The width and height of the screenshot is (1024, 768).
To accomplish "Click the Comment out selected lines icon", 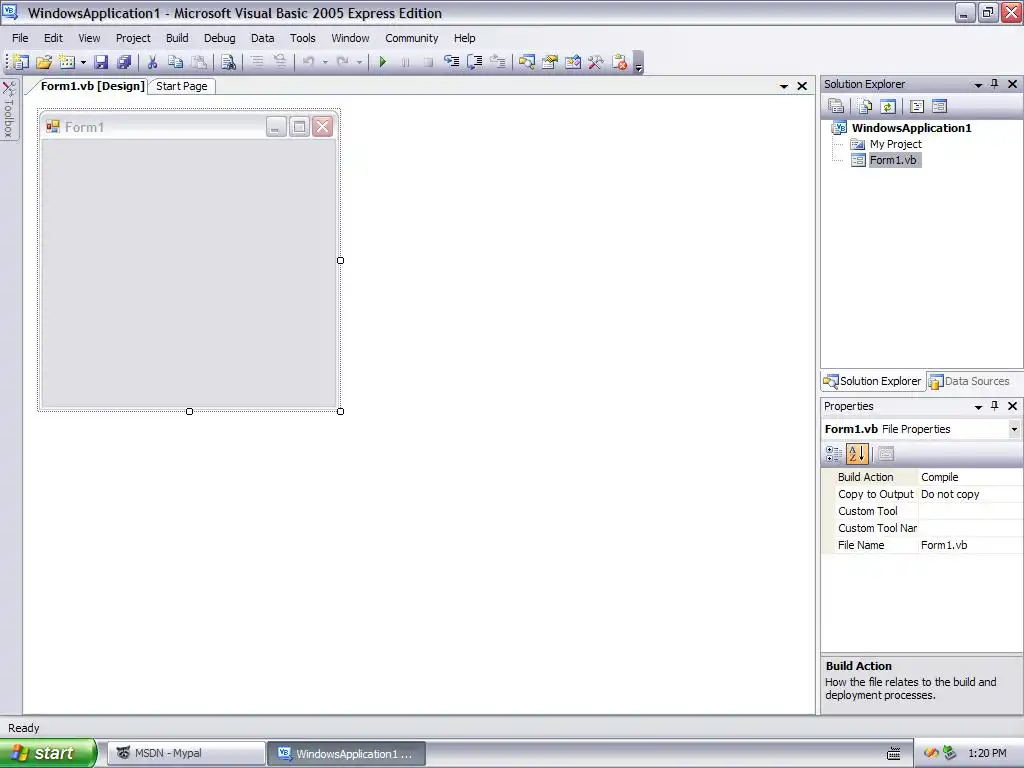I will (257, 62).
